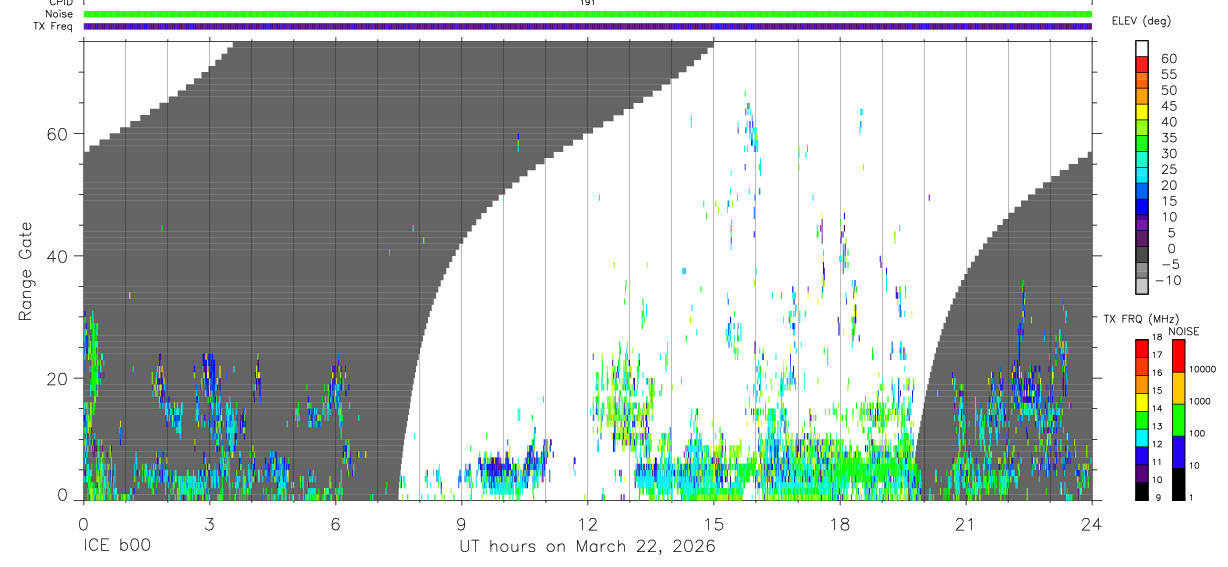Image resolution: width=1228 pixels, height=567 pixels.
Task: Click the '15' UT hour tick label
Action: point(714,523)
